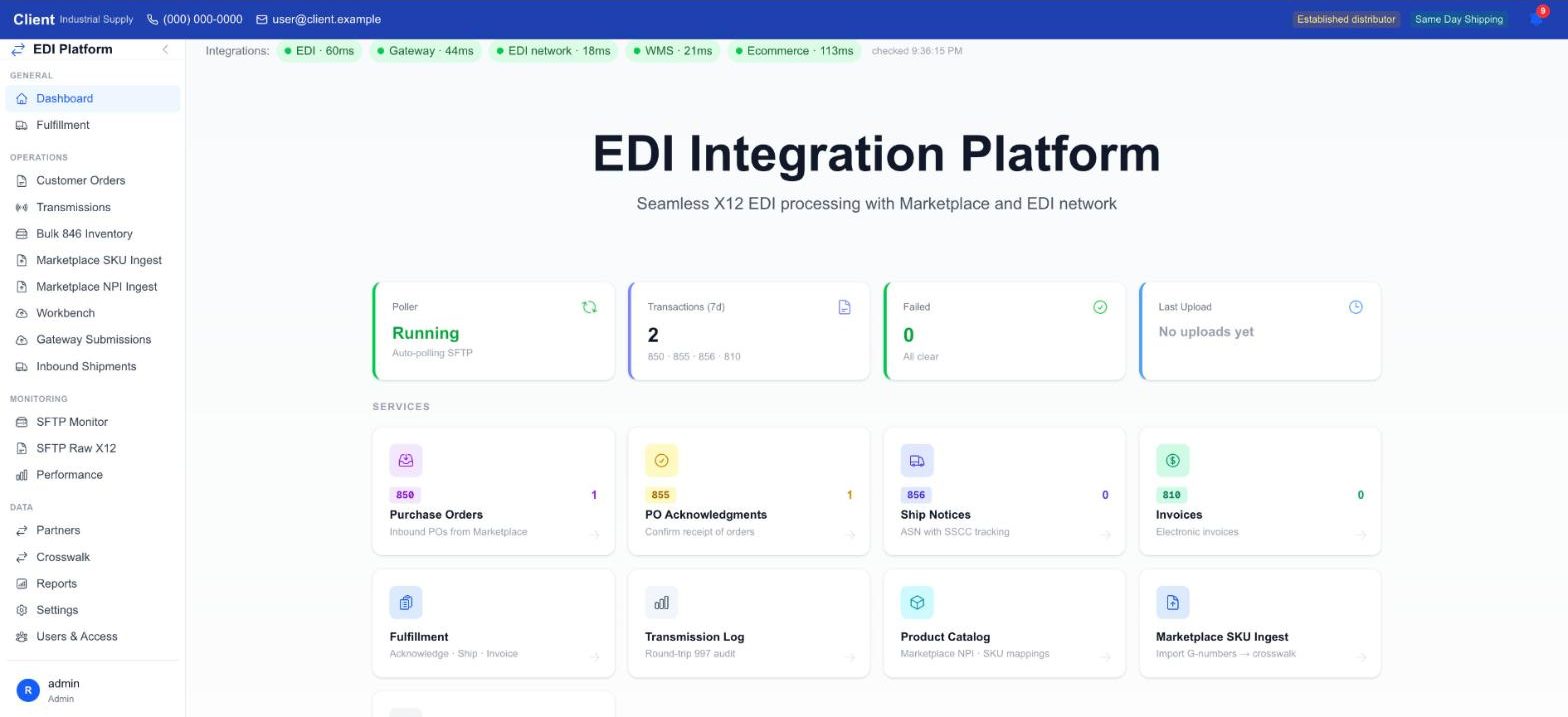The height and width of the screenshot is (717, 1568).
Task: Click the Transmission Log chart icon
Action: [661, 602]
